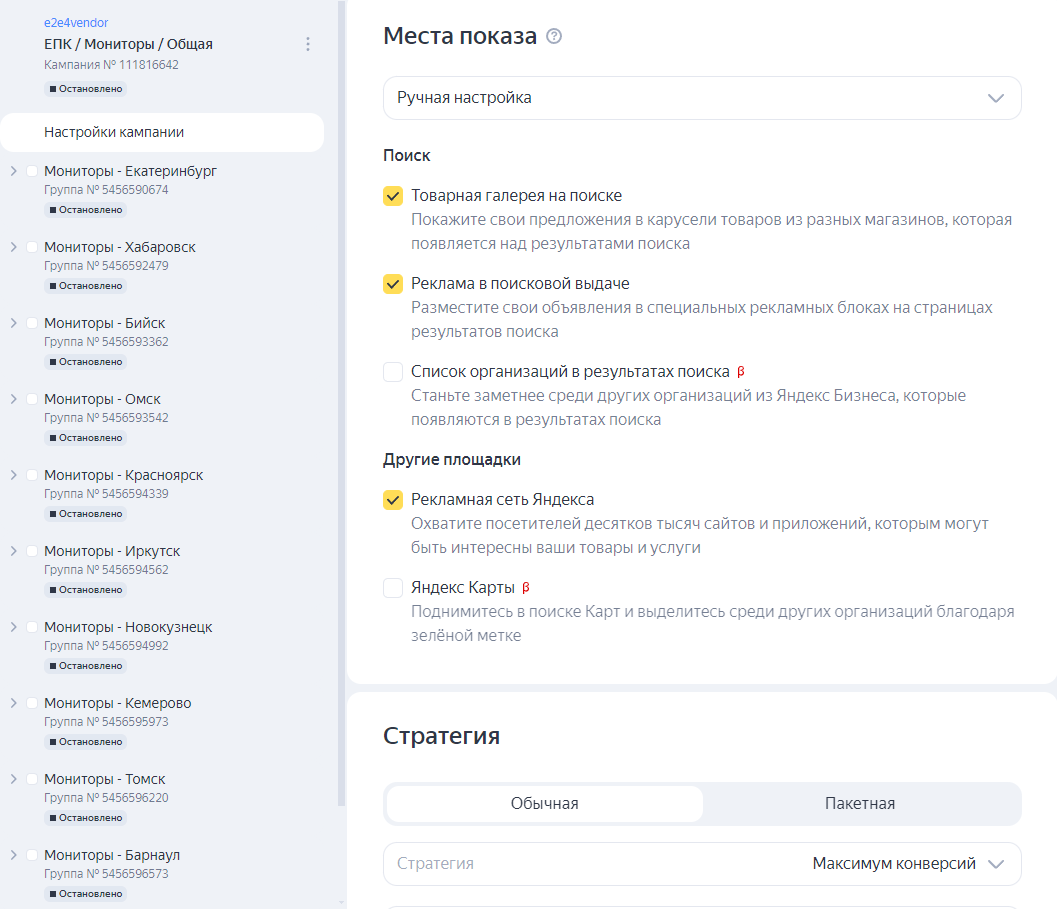This screenshot has height=909, width=1057.
Task: Select the Обычная strategy tab
Action: click(544, 804)
